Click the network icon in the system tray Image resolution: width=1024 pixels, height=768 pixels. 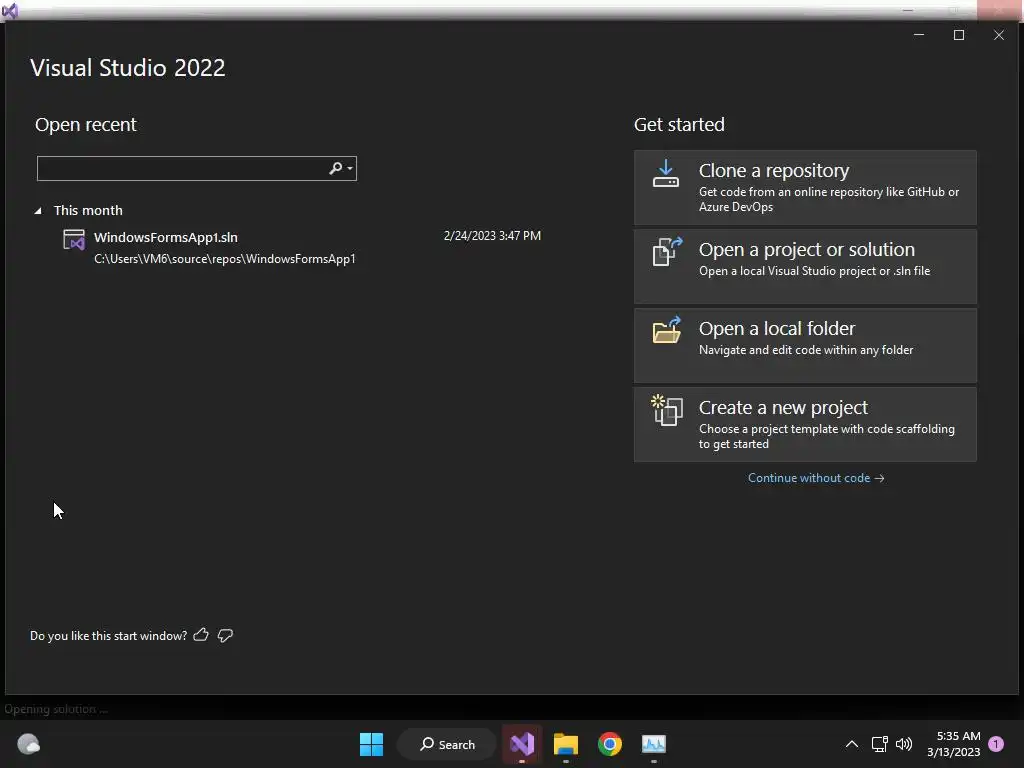pos(880,744)
